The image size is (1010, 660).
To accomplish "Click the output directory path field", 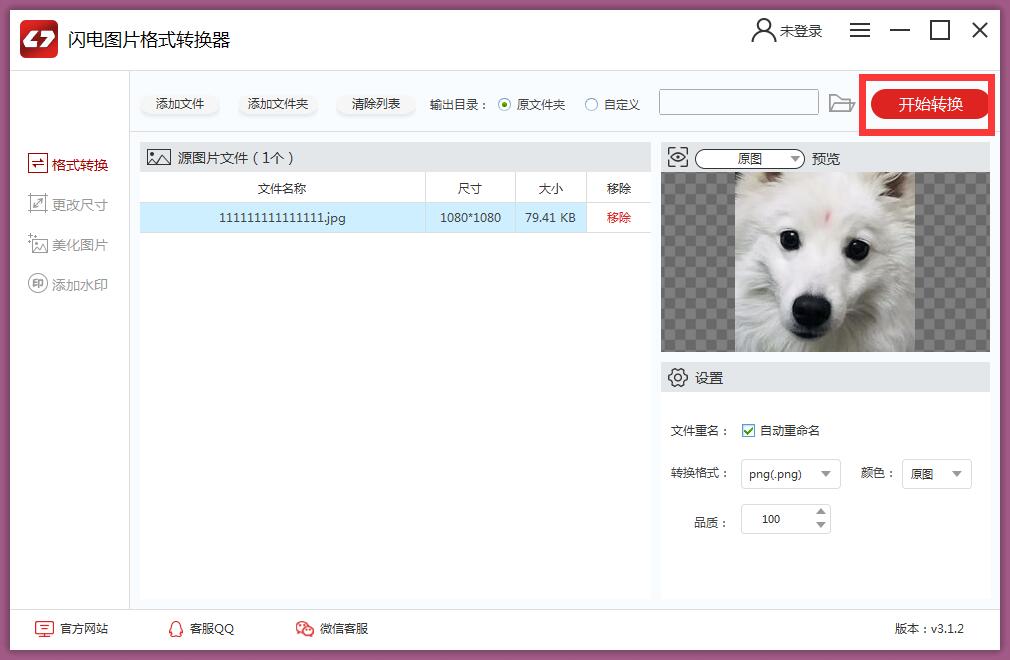I will (x=739, y=102).
